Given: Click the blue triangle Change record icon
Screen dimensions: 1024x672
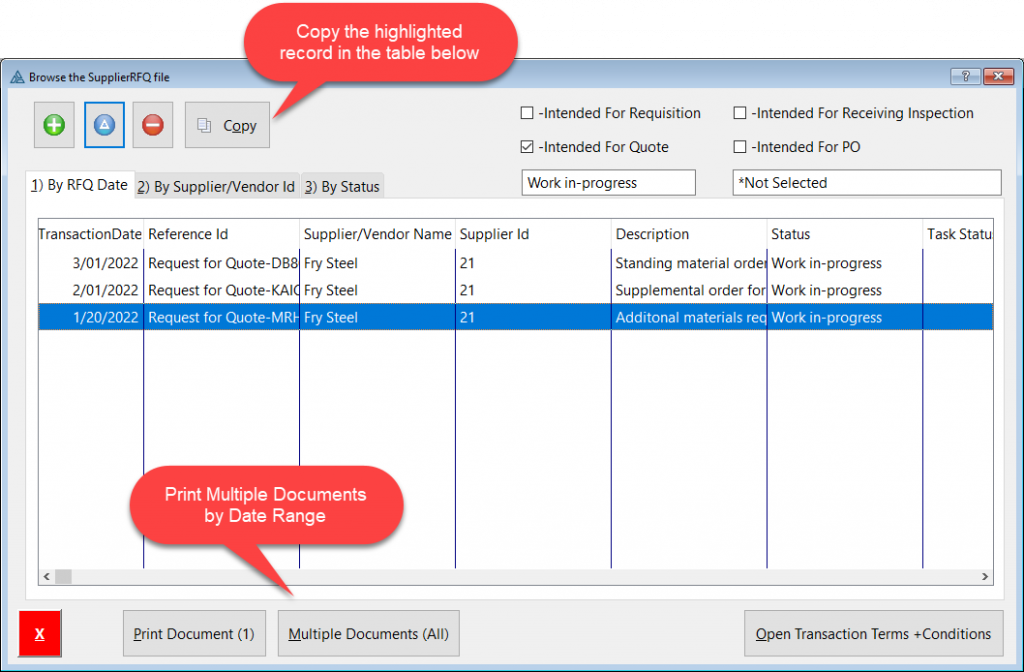Looking at the screenshot, I should [x=104, y=125].
